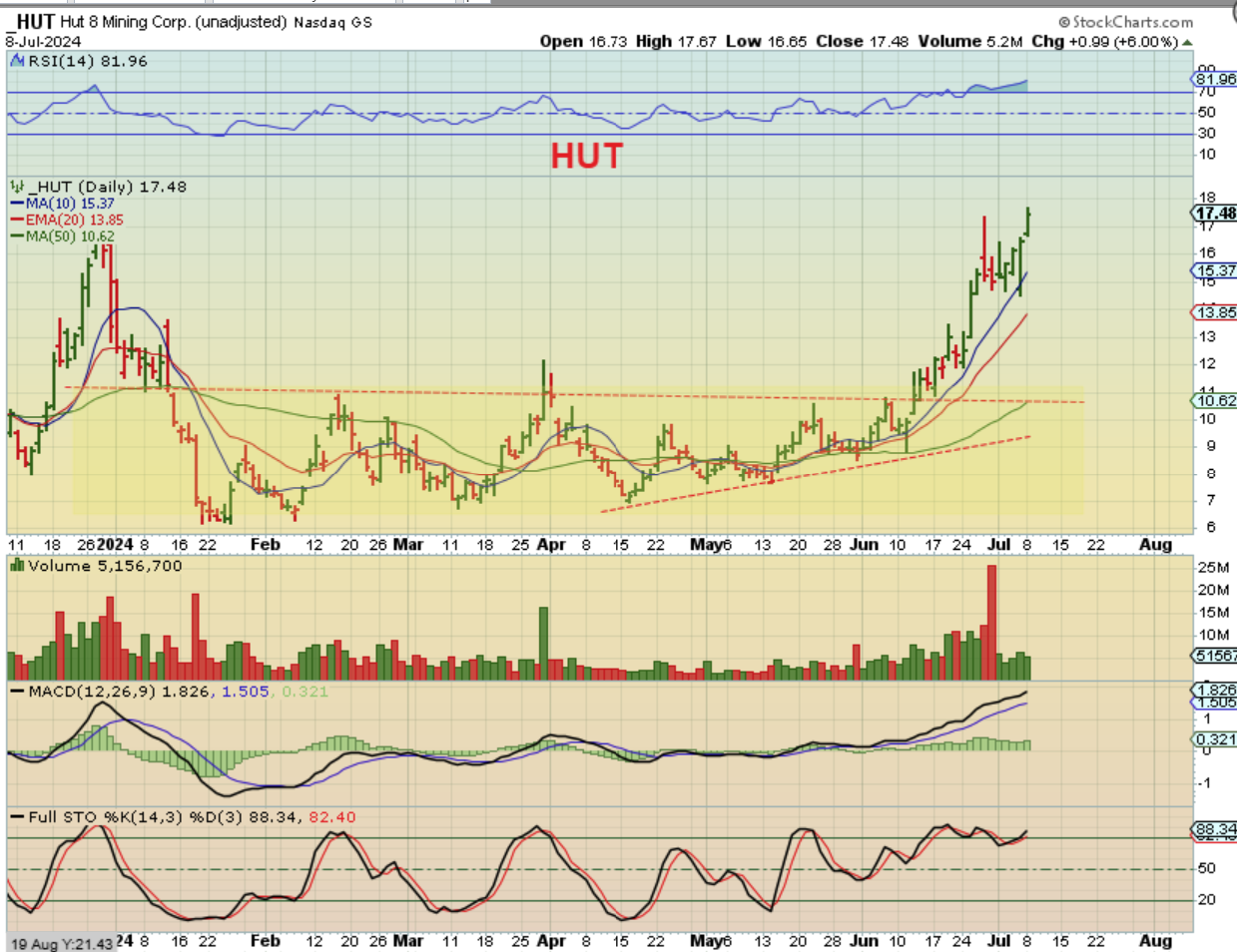Click the Volume 5,156,700 legend text
This screenshot has height=952, width=1237.
pyautogui.click(x=105, y=566)
